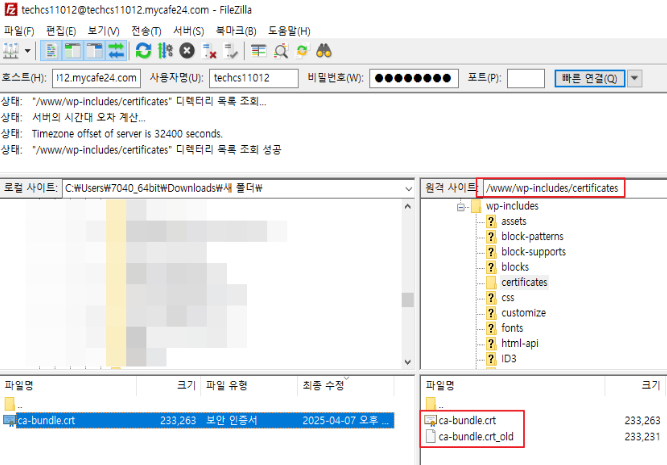Click the remote site path field
667x465 pixels.
pos(574,188)
